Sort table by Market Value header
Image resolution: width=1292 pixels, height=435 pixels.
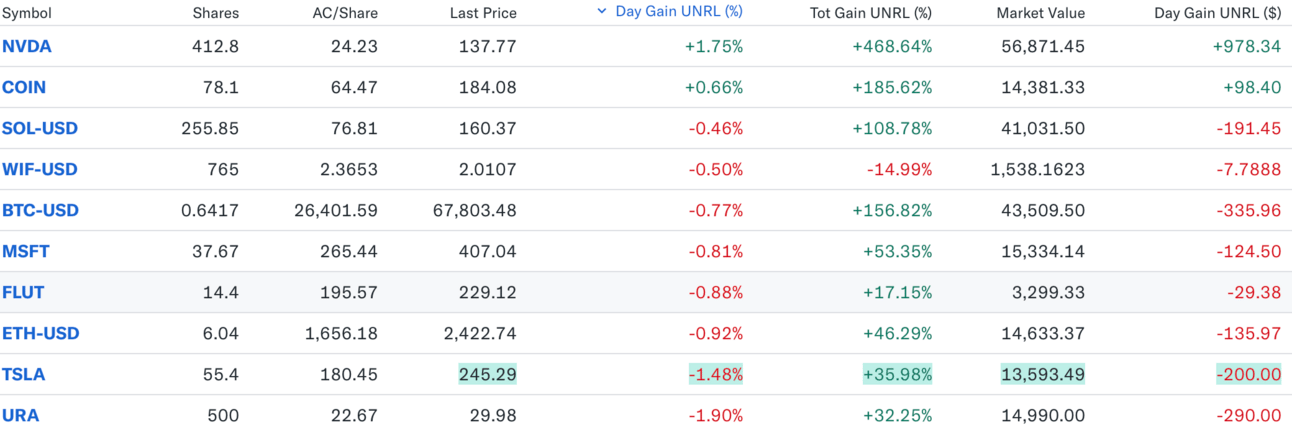(1041, 13)
